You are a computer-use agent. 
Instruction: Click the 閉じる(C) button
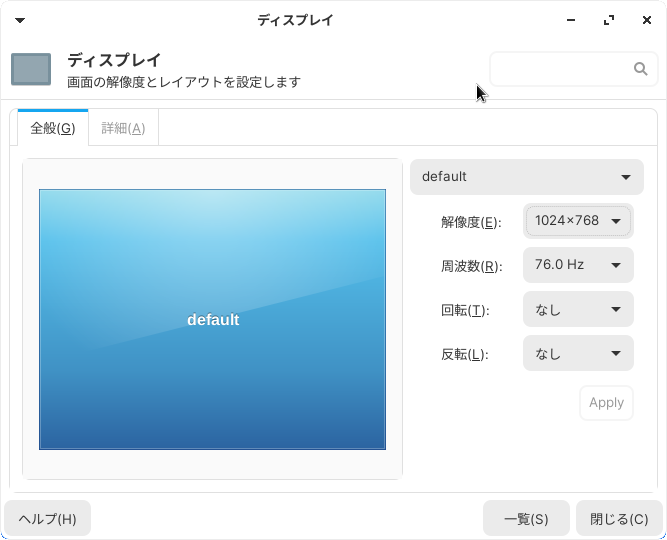coord(619,518)
